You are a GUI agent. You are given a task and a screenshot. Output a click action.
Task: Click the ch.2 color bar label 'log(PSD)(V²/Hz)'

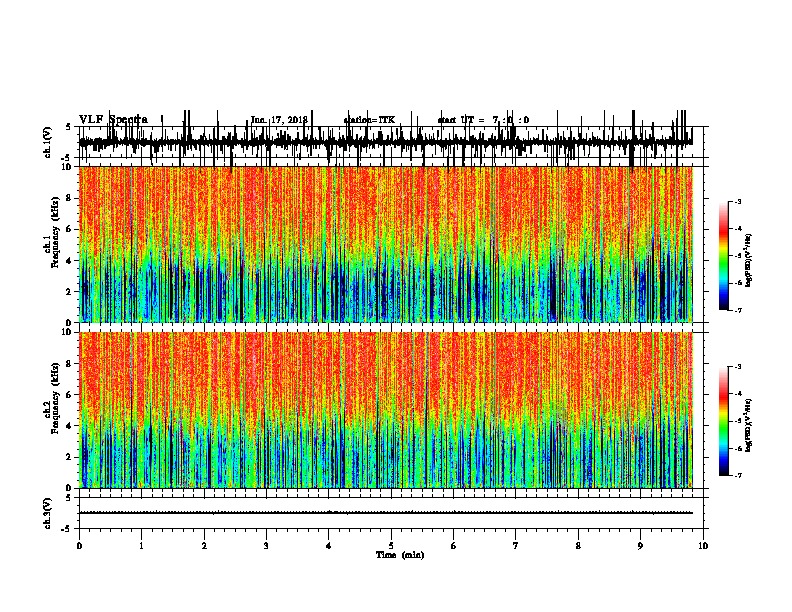[x=748, y=425]
